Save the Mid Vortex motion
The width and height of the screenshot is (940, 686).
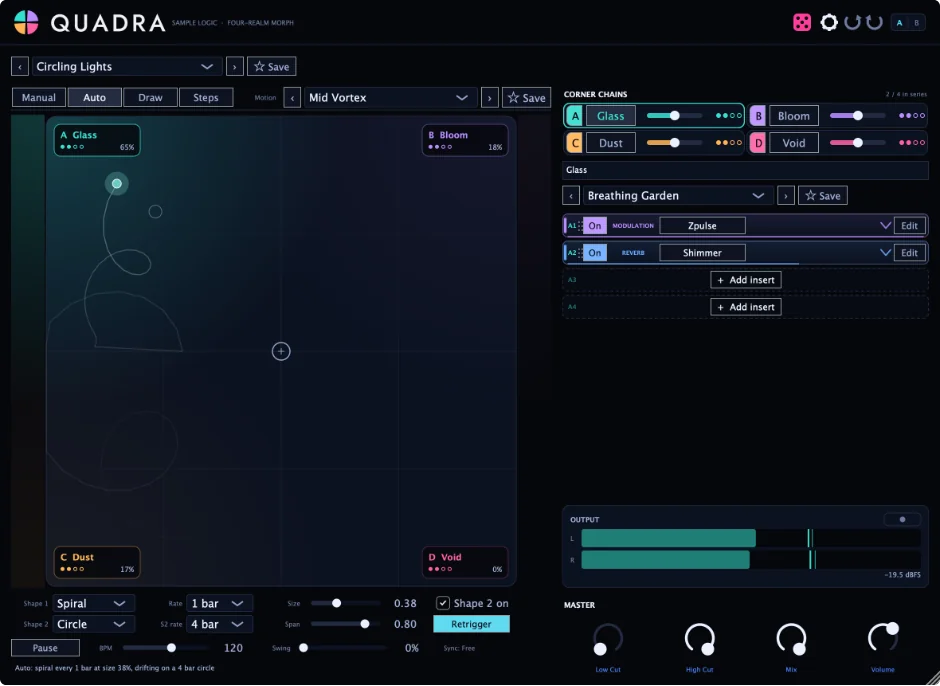coord(526,98)
